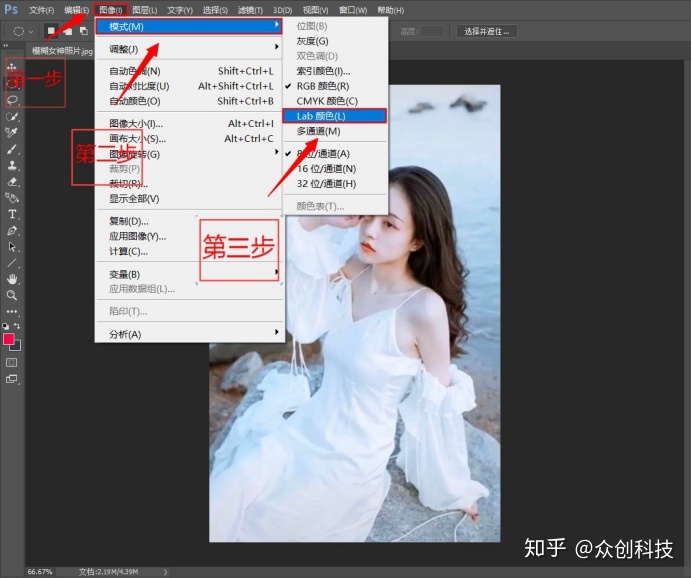Open 计算(C)... dialog
This screenshot has width=692, height=578.
click(189, 251)
